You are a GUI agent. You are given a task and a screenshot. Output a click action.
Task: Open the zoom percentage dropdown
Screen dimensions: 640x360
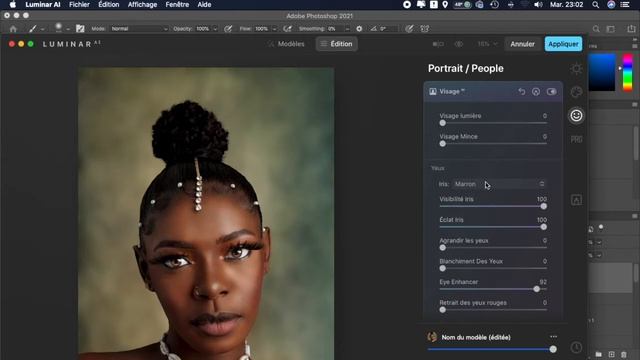[x=487, y=44]
